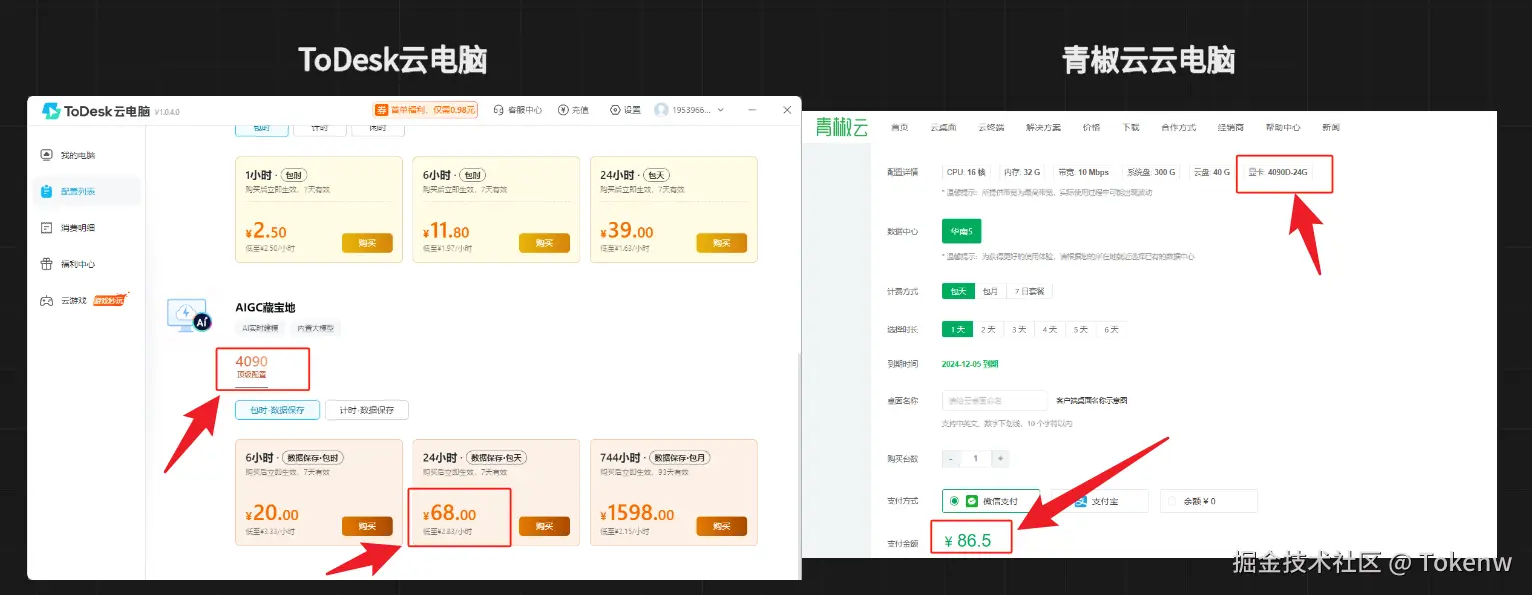This screenshot has height=595, width=1532.
Task: Decrease purchase quantity with minus button
Action: 951,458
